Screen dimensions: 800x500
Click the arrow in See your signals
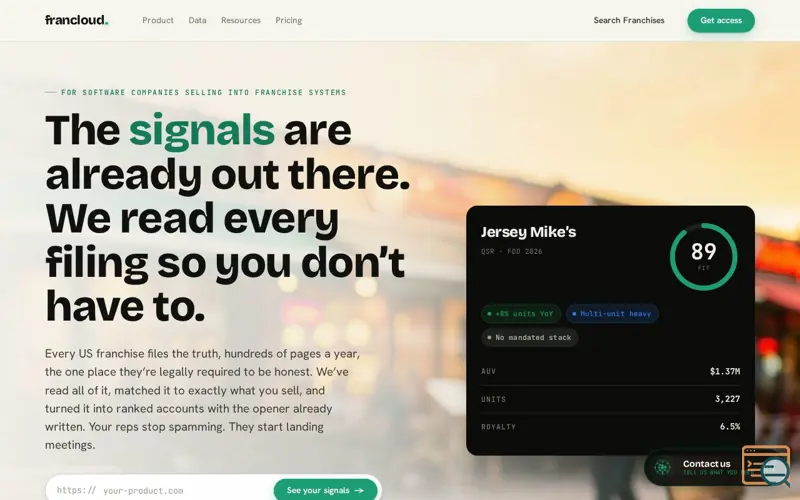[x=359, y=490]
